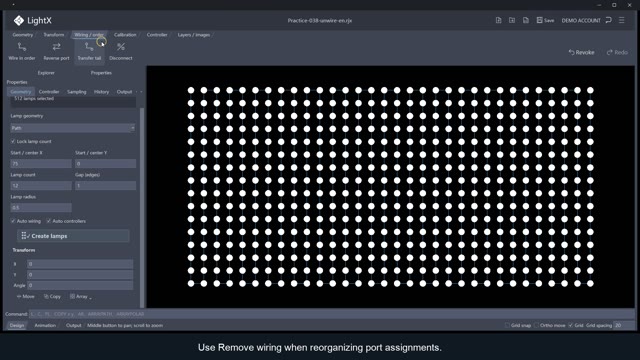The width and height of the screenshot is (640, 360).
Task: Click the Wire in order tool
Action: 22,51
